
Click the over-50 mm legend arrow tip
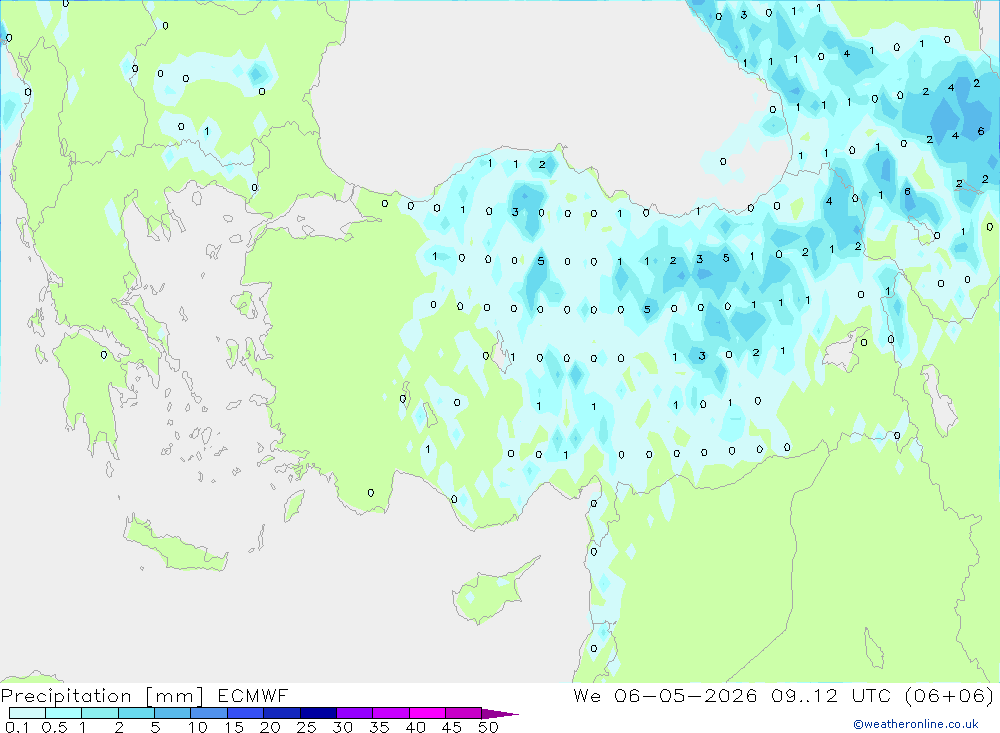point(501,714)
